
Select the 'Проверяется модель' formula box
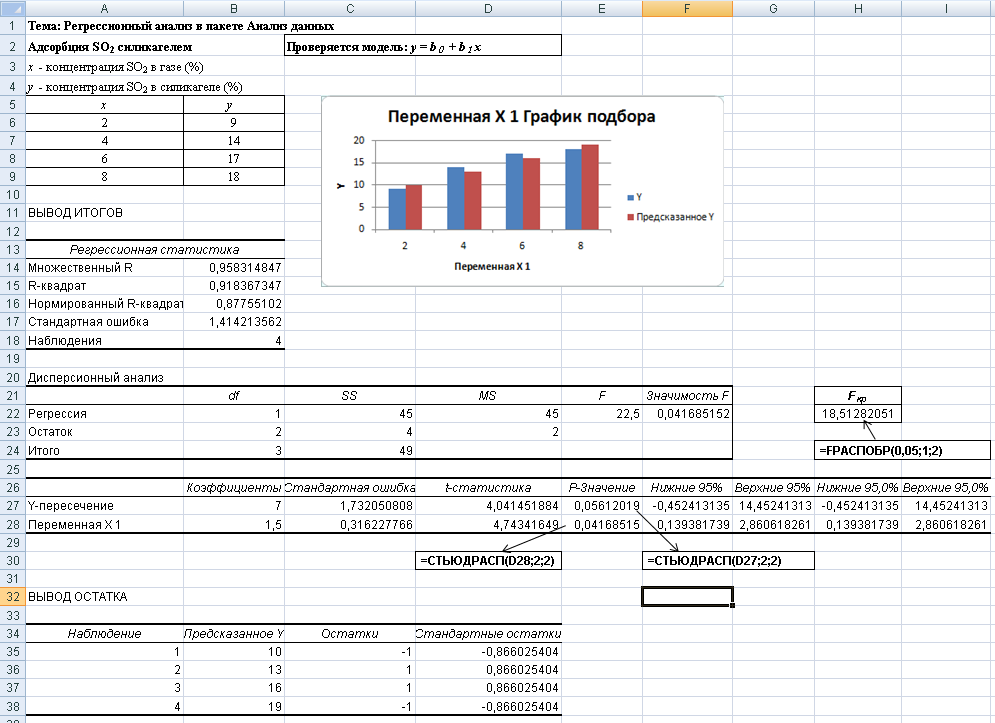click(423, 46)
